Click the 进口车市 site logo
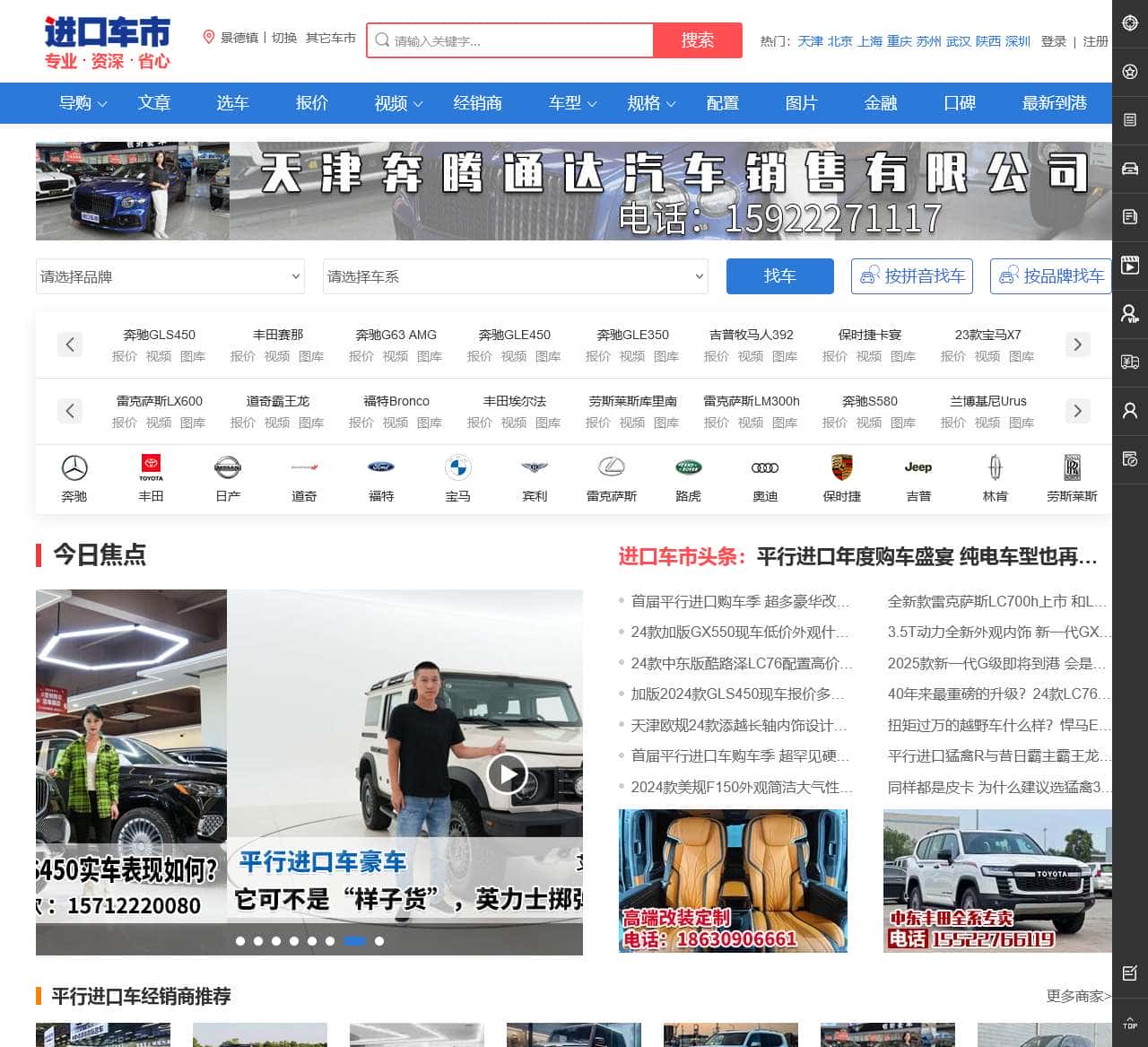 pyautogui.click(x=107, y=42)
